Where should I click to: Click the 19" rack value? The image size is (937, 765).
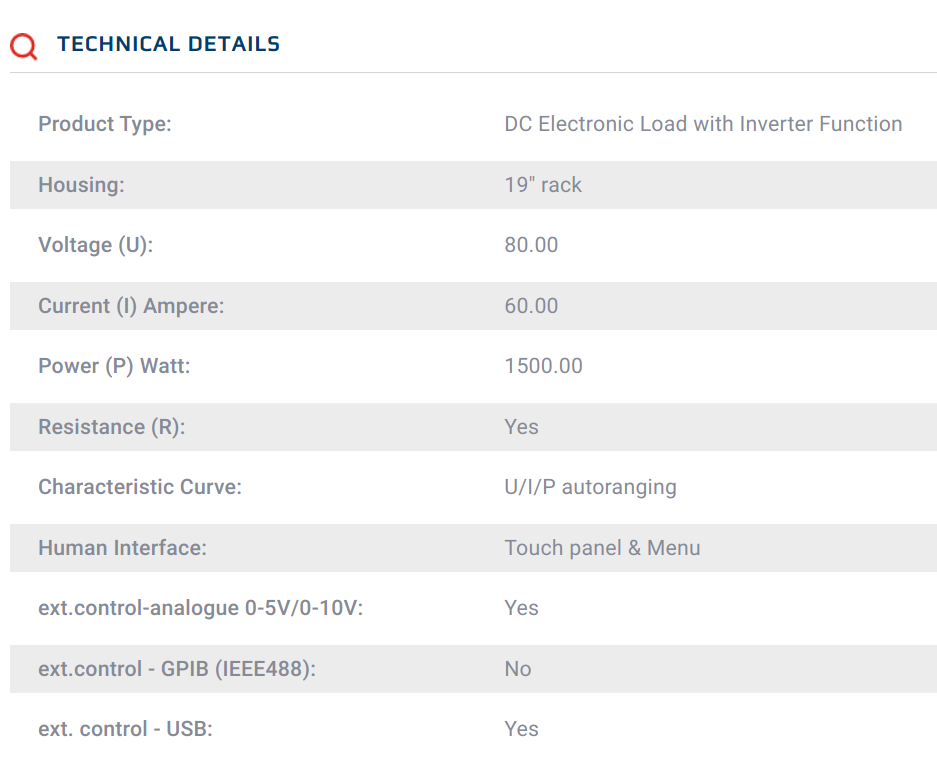click(543, 185)
